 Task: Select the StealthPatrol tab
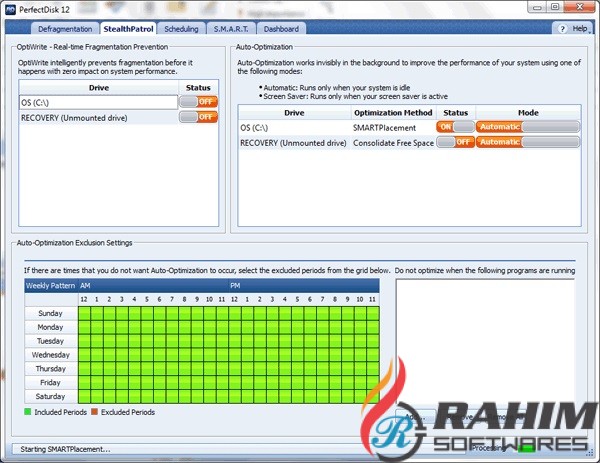point(128,29)
